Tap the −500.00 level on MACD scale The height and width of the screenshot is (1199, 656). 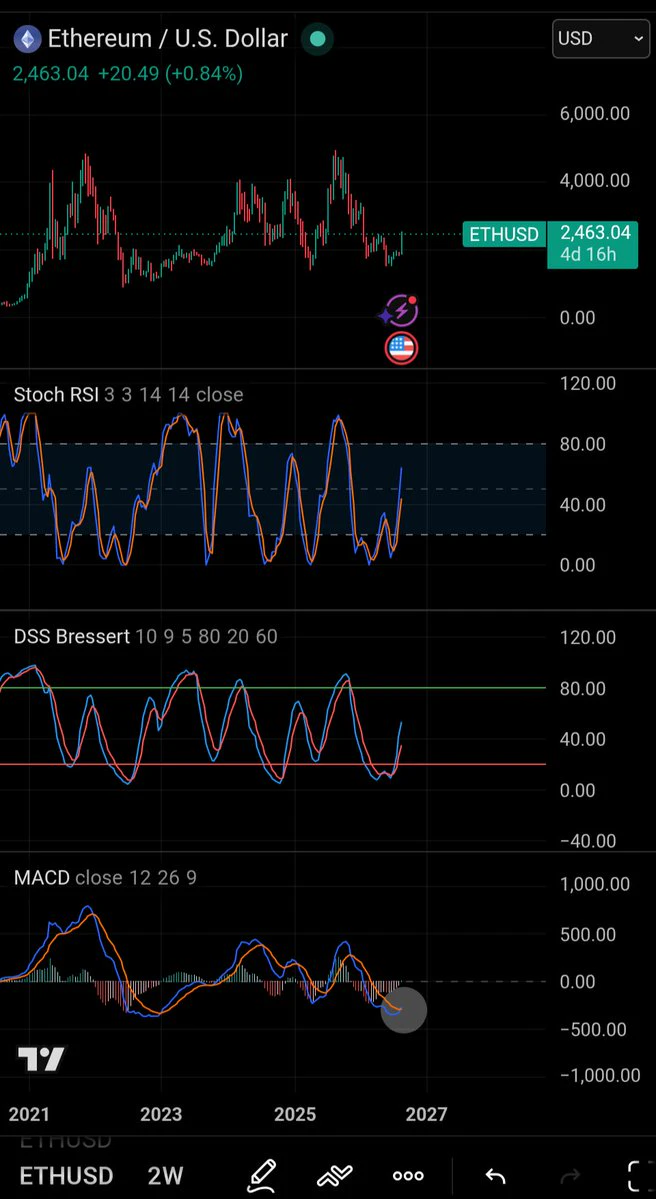tap(593, 1029)
